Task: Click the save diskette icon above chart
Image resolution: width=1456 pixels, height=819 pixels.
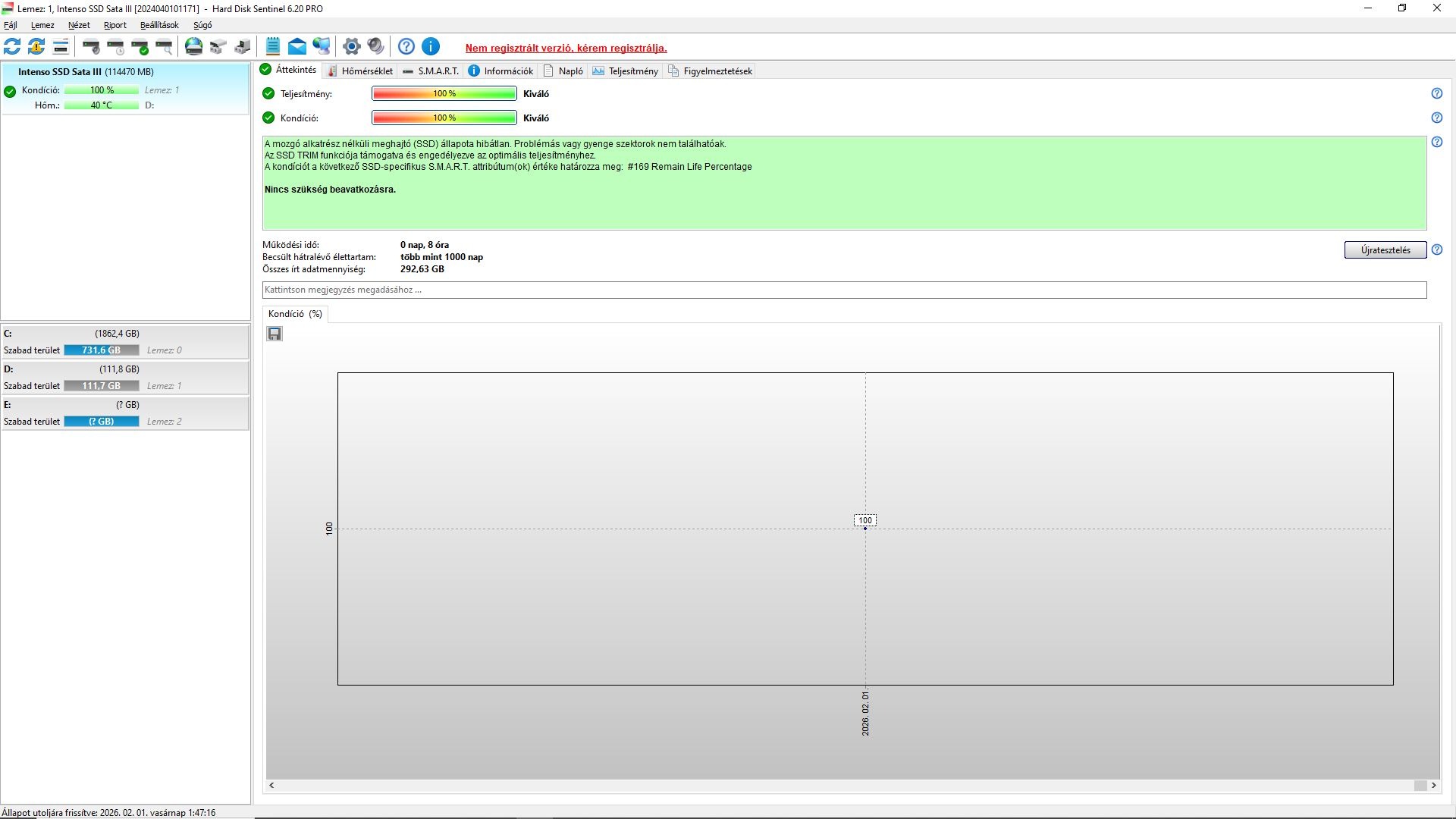Action: 275,334
